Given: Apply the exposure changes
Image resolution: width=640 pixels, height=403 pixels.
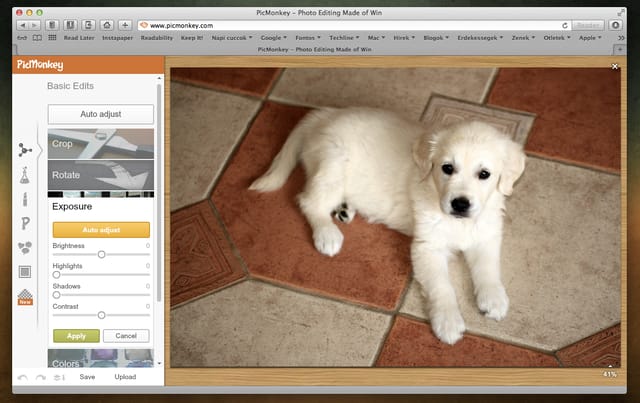Looking at the screenshot, I should (x=76, y=336).
